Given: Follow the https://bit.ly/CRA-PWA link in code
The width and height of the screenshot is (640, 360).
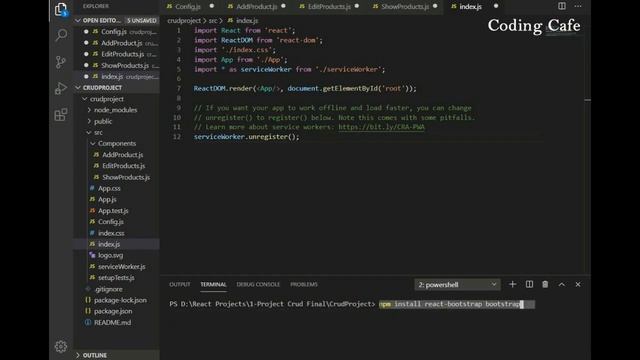Looking at the screenshot, I should pos(381,127).
